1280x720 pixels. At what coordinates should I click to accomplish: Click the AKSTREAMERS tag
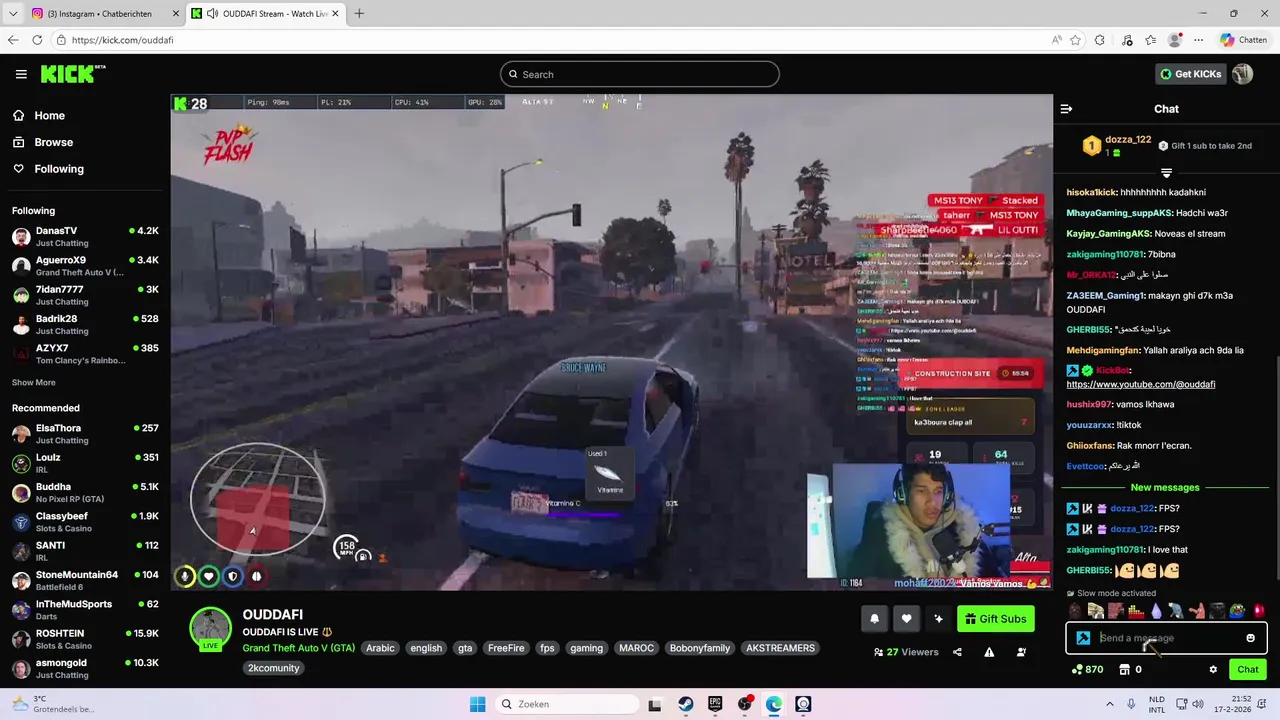pyautogui.click(x=780, y=648)
